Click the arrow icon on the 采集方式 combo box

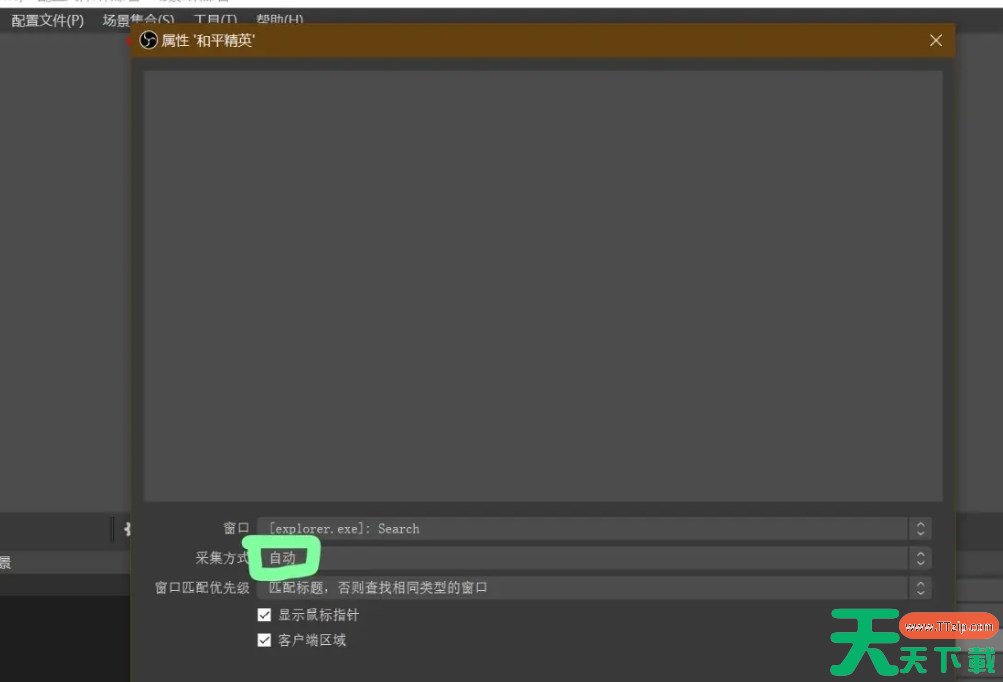pyautogui.click(x=920, y=558)
